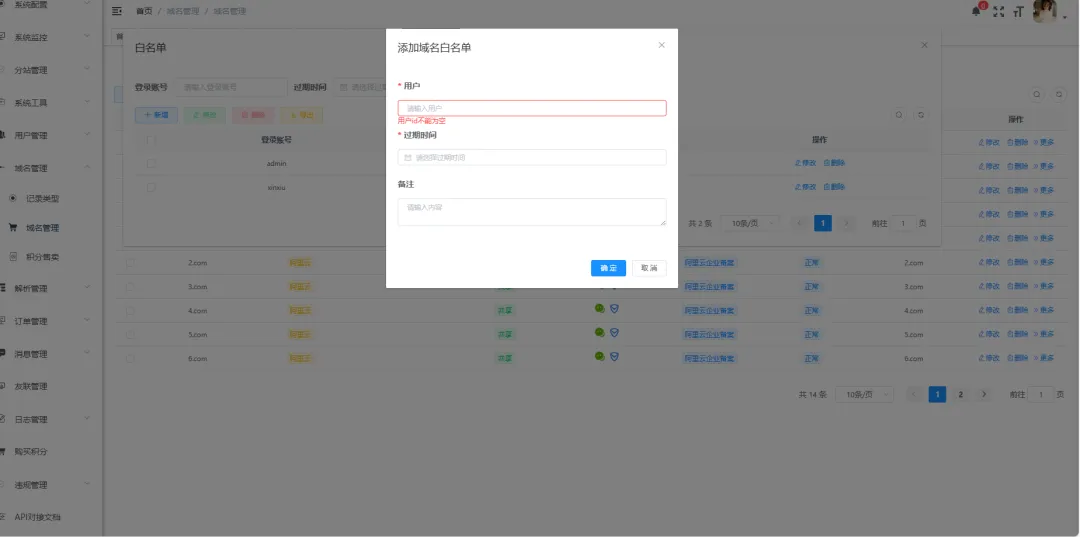
Task: Open the user avatar dropdown menu
Action: pos(1046,11)
